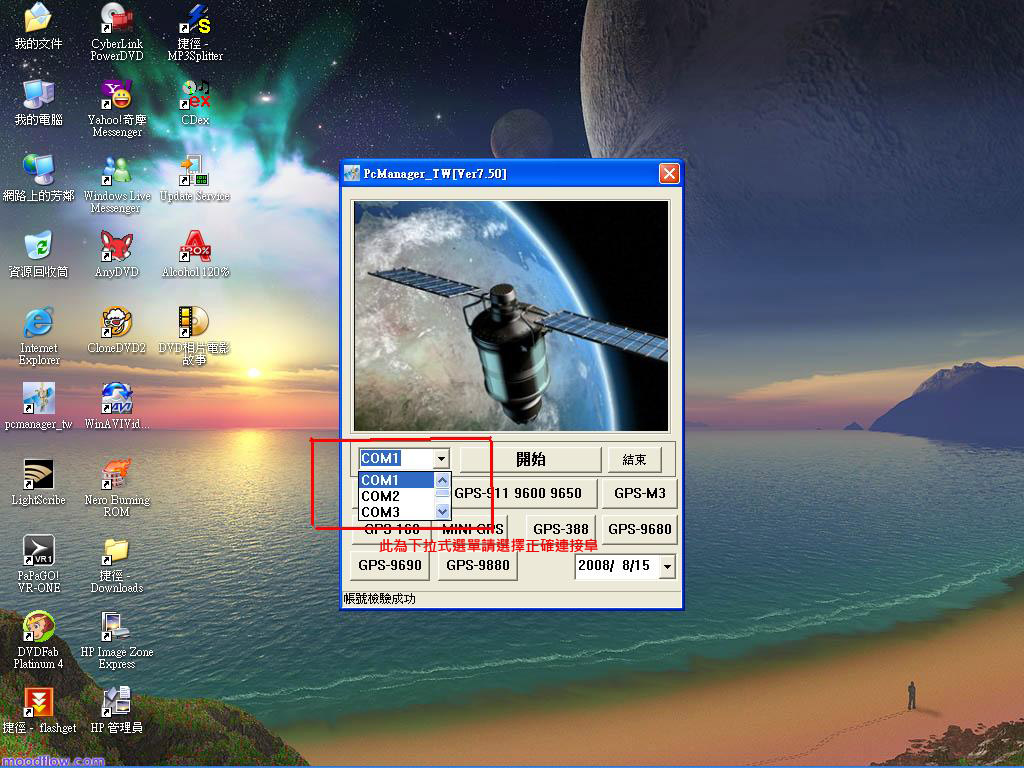This screenshot has height=768, width=1024.
Task: Choose COM3 in the dropdown list
Action: pos(380,512)
